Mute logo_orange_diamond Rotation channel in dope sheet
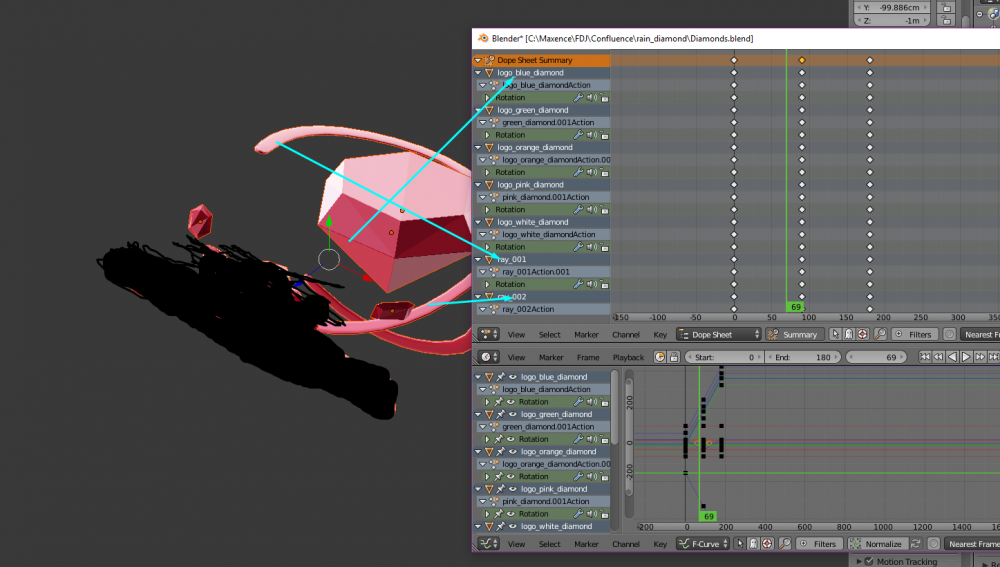1000x567 pixels. (x=592, y=172)
